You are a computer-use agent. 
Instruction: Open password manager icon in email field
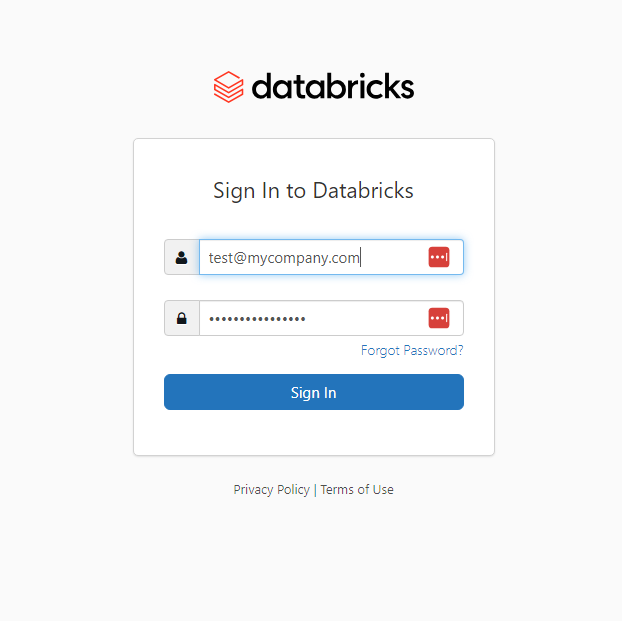coord(439,257)
